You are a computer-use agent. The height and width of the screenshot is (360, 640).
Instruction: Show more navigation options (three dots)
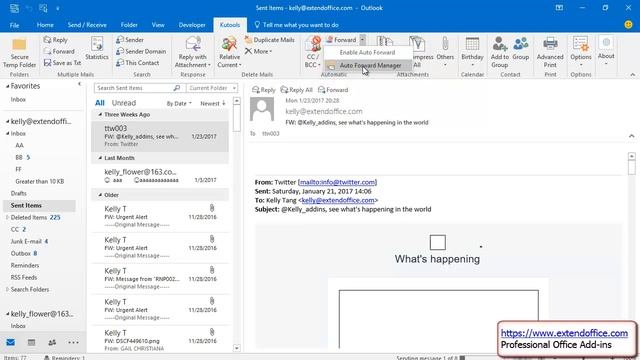tap(73, 342)
